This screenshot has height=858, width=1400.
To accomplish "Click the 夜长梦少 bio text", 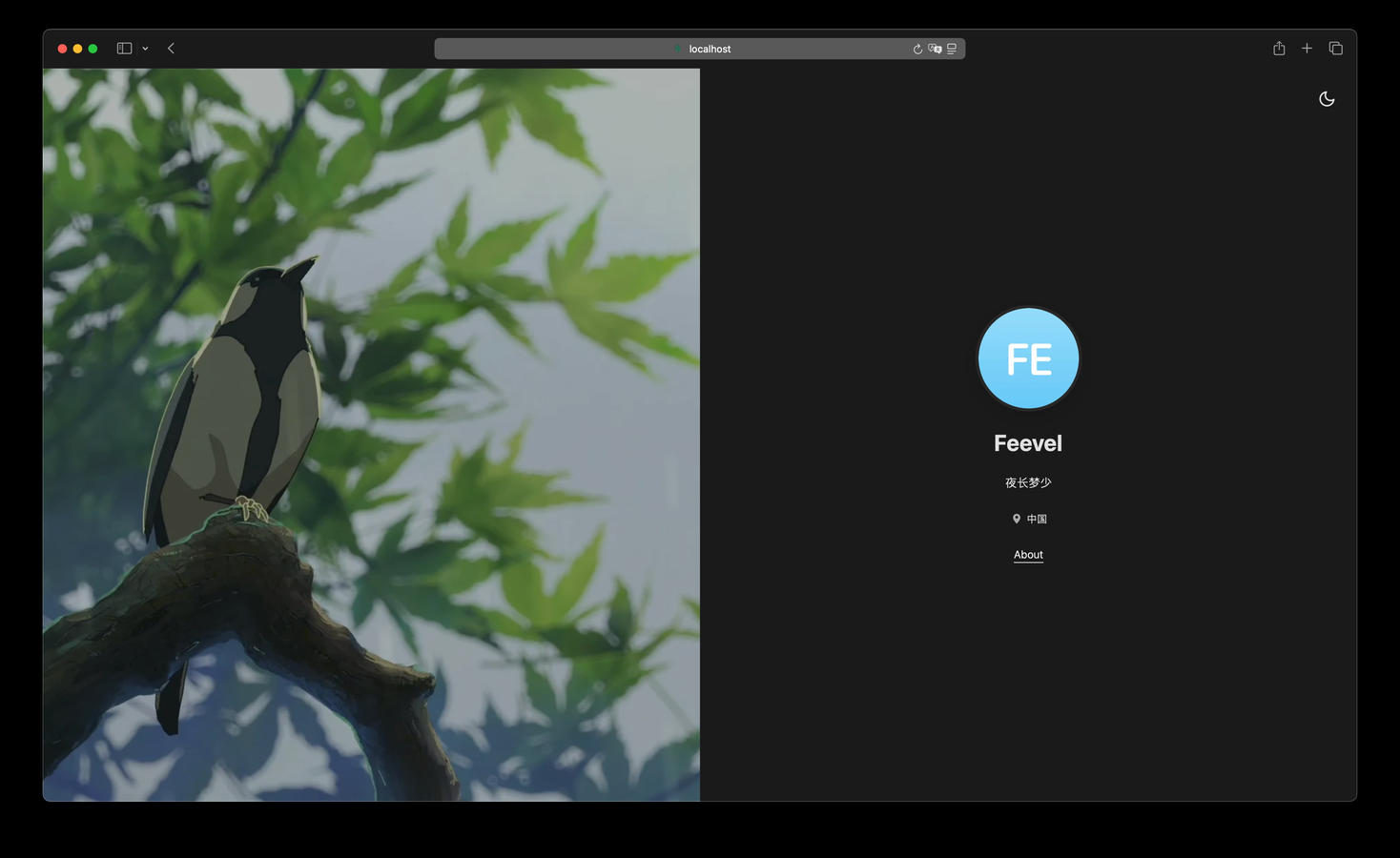I will (x=1028, y=483).
